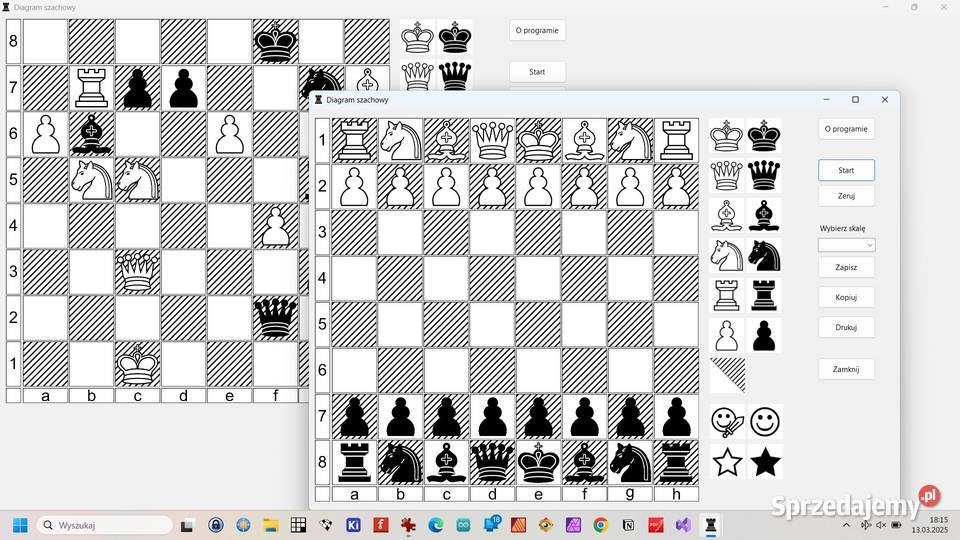Pick white queen from front window palette
The height and width of the screenshot is (540, 960).
pyautogui.click(x=726, y=175)
